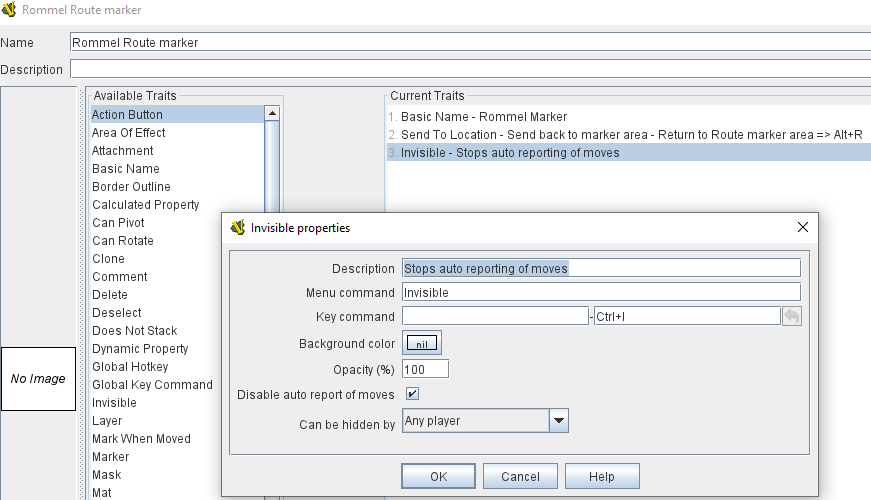Click the Menu command text field
The width and height of the screenshot is (871, 500).
click(x=602, y=292)
